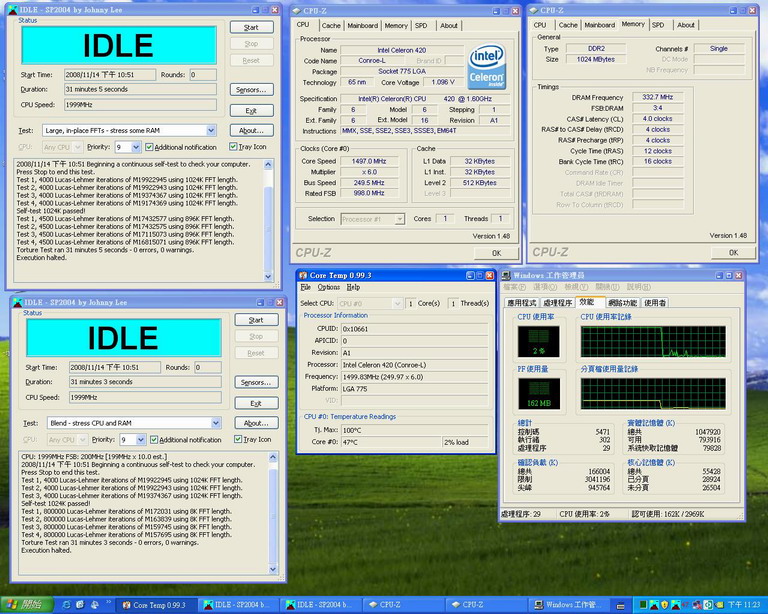Open Any CPU dropdown in Large FFTs window
The image size is (768, 614).
(x=77, y=147)
